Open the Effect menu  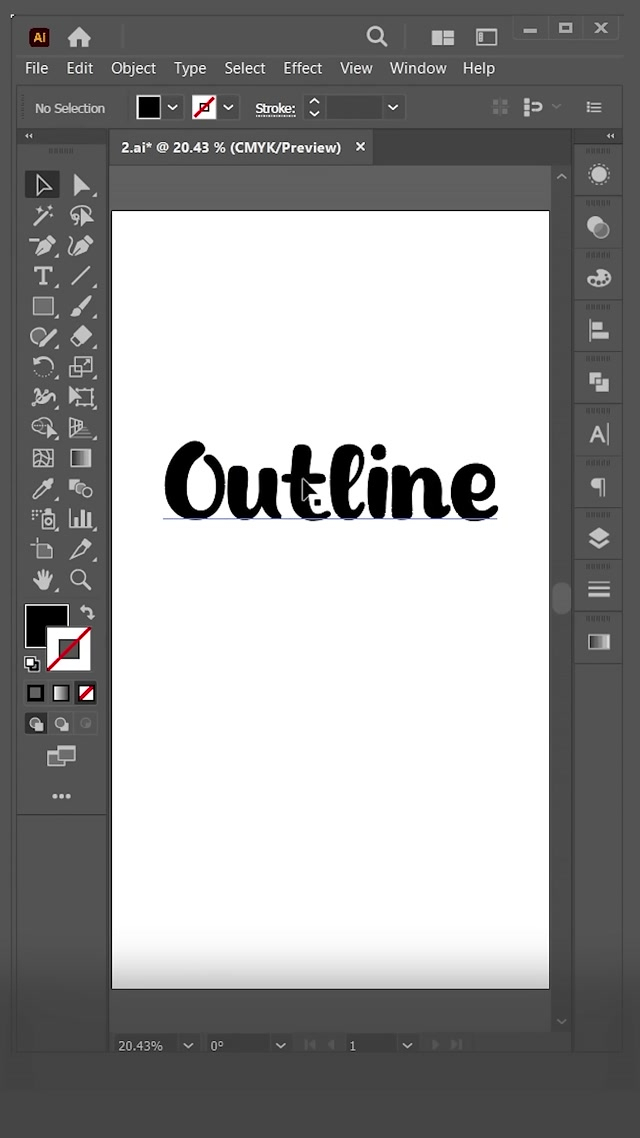point(302,68)
